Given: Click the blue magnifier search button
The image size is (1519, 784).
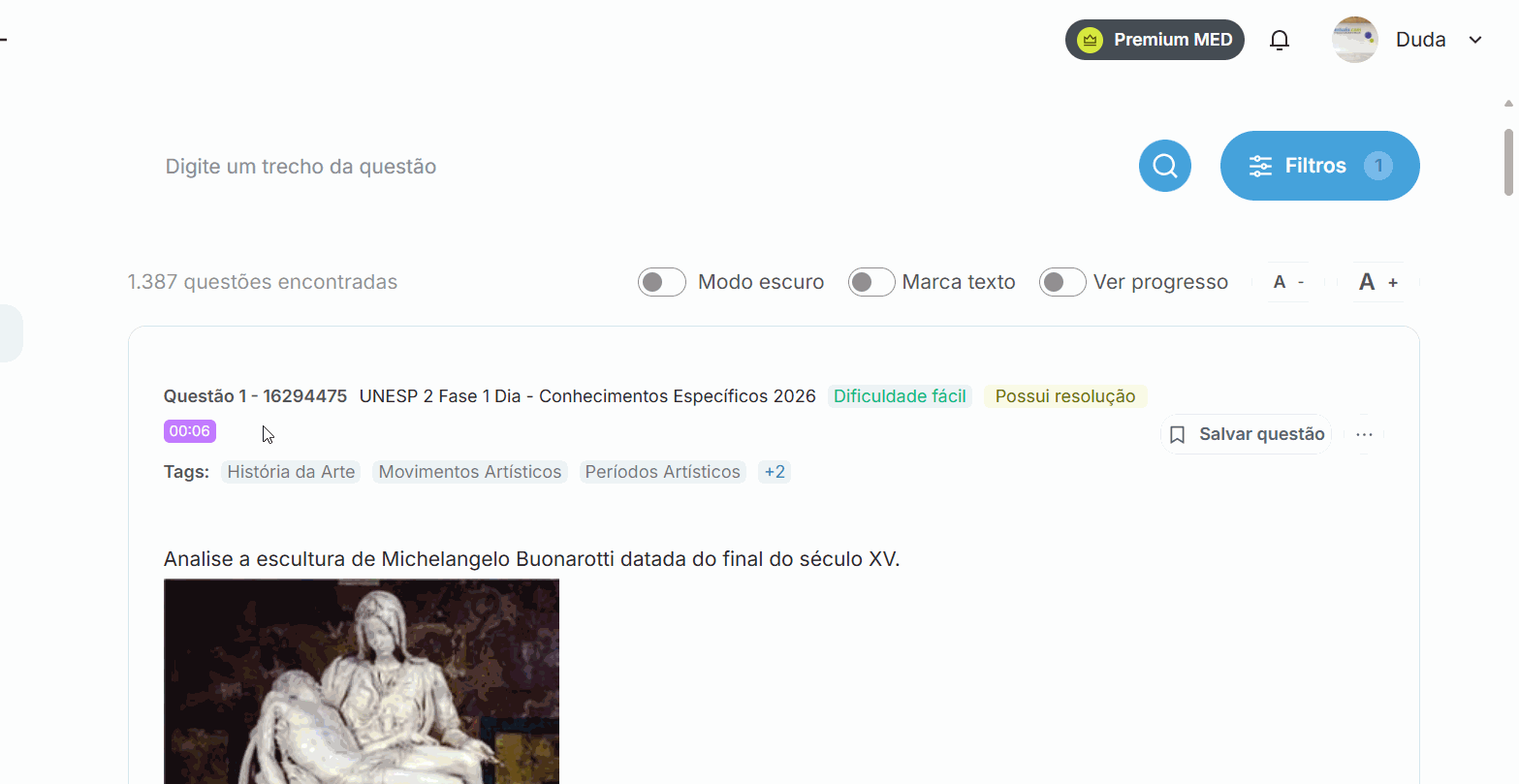Looking at the screenshot, I should point(1164,166).
